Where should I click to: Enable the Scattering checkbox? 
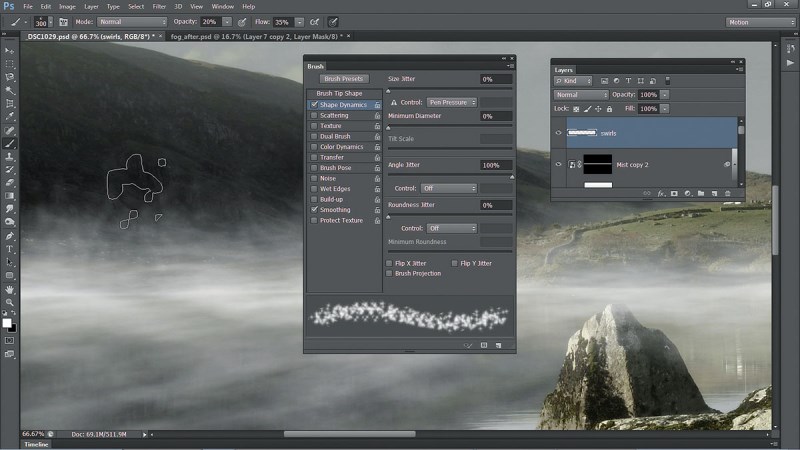coord(314,115)
